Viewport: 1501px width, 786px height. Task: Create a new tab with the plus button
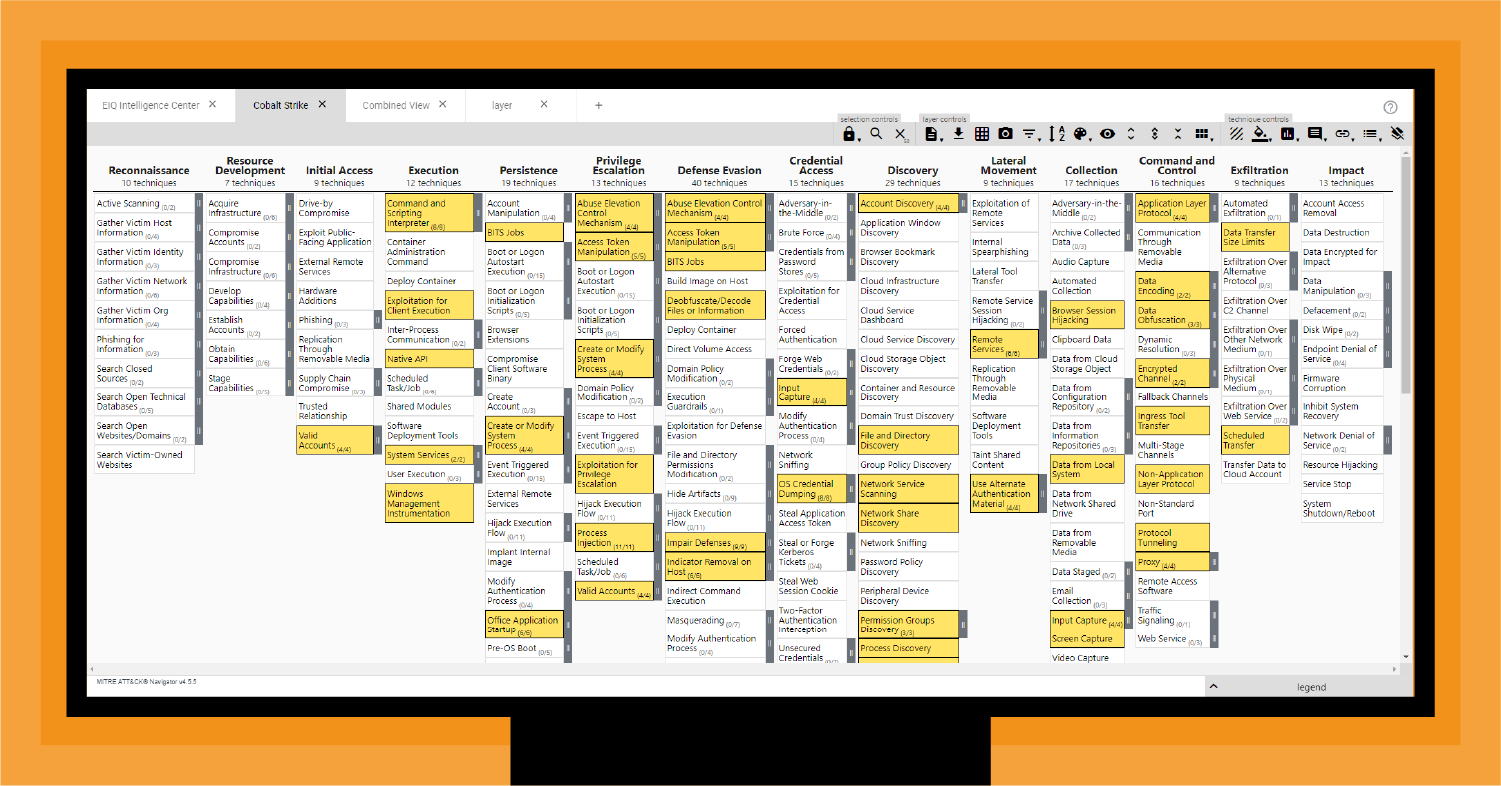click(x=597, y=104)
